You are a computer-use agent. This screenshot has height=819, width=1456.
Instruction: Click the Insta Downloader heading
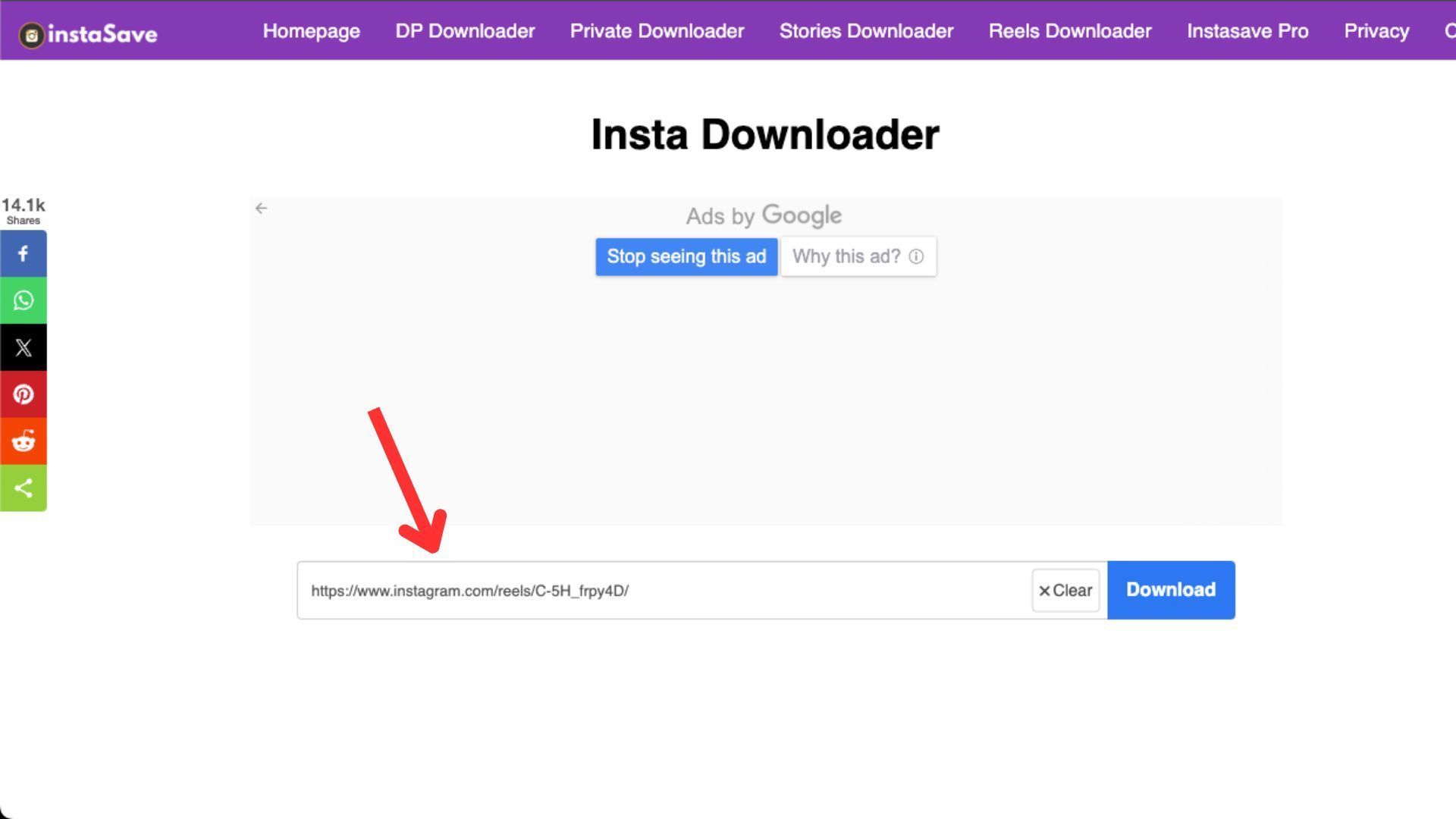coord(765,135)
